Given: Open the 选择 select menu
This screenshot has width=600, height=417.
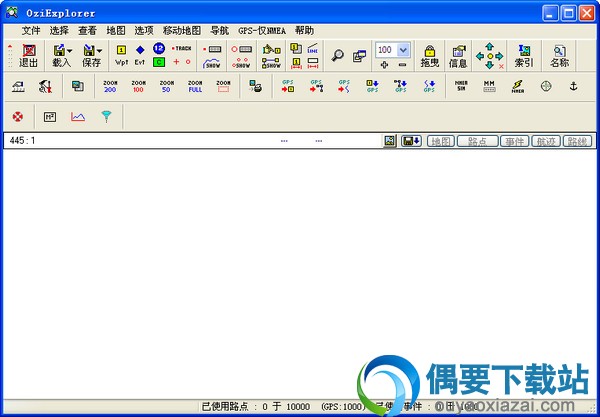Looking at the screenshot, I should coord(59,31).
